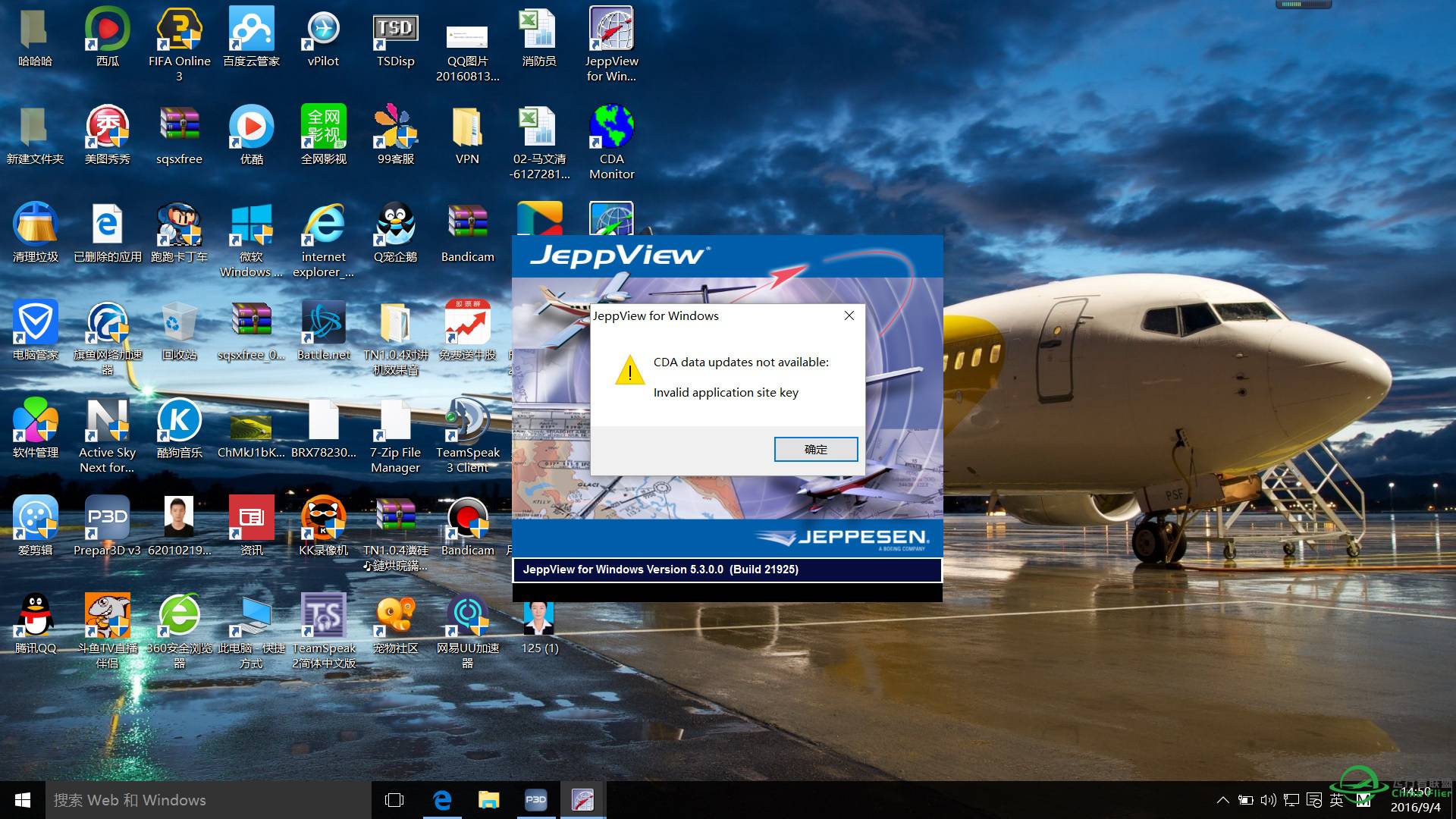The image size is (1456, 819).
Task: Open the 美图秀秀 desktop shortcut
Action: click(107, 134)
